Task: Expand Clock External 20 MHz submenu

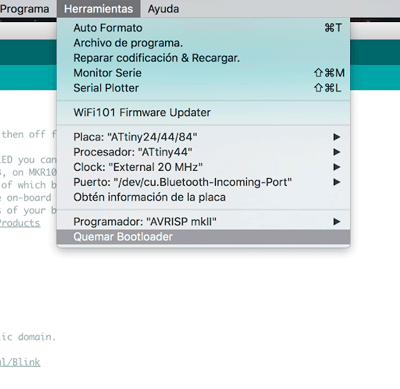Action: (203, 167)
